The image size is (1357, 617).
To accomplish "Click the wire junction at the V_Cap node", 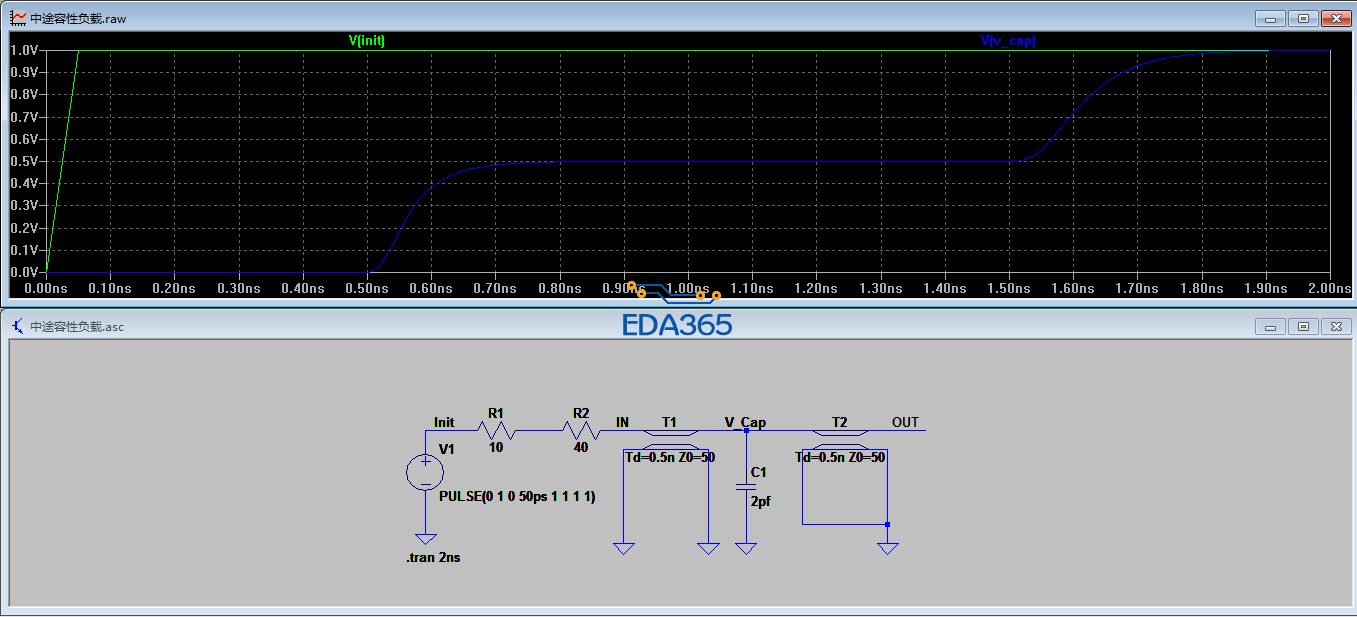I will click(x=746, y=430).
